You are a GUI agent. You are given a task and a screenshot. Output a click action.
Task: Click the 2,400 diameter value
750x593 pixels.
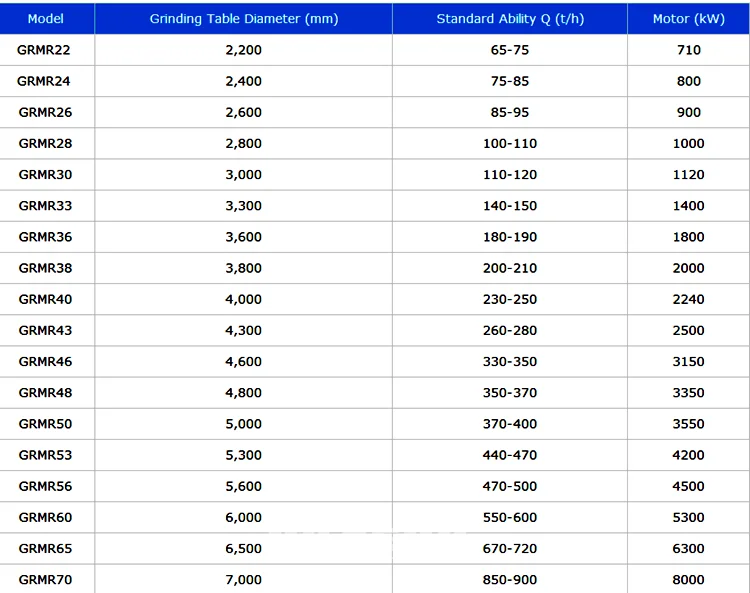click(x=244, y=81)
